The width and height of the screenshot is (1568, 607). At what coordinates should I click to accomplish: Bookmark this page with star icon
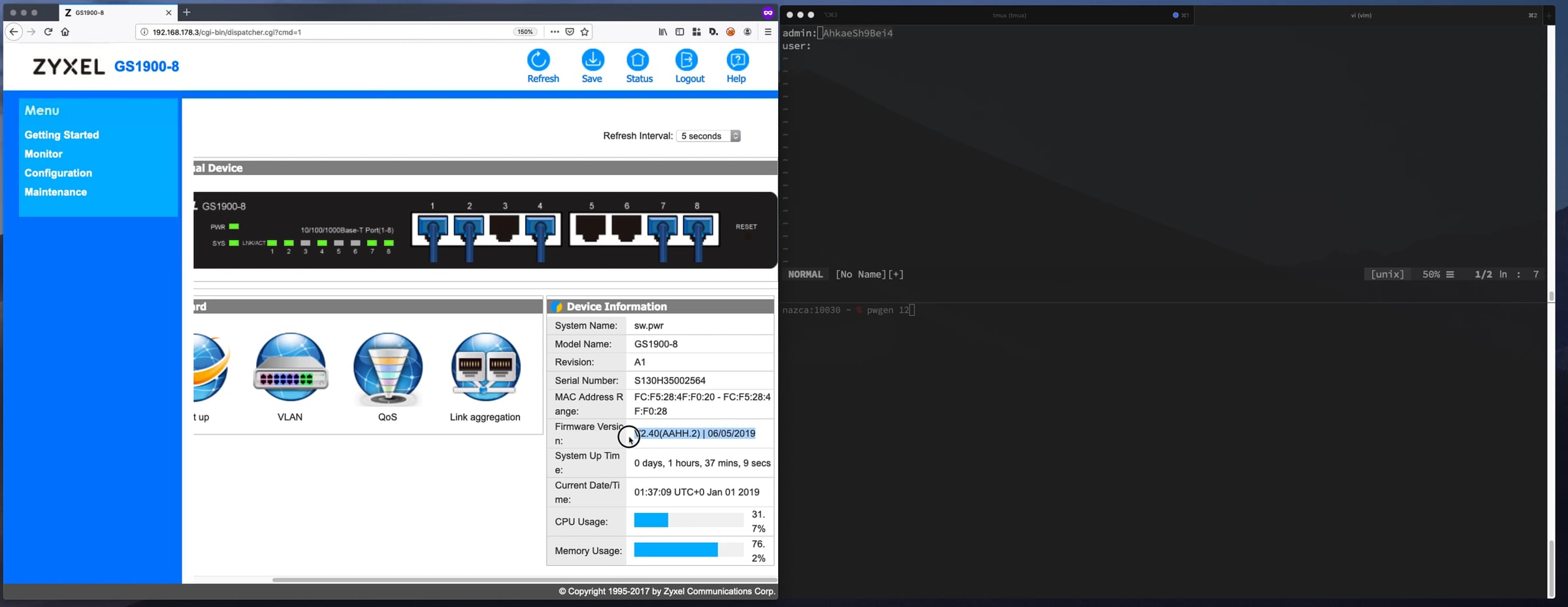(x=585, y=31)
